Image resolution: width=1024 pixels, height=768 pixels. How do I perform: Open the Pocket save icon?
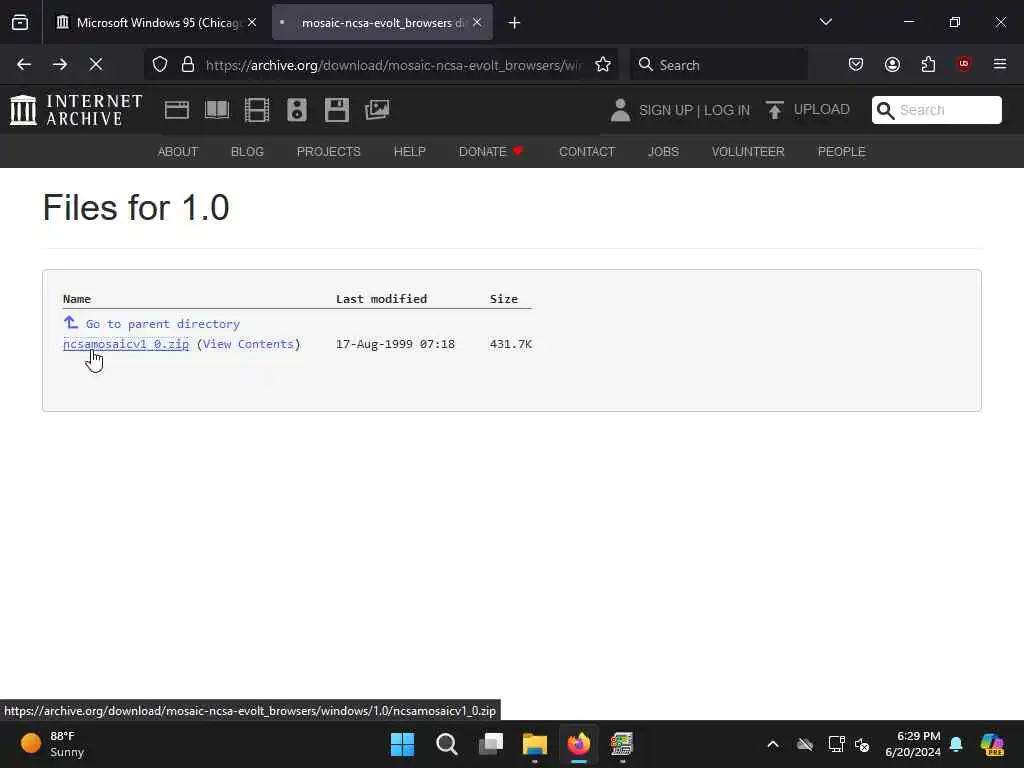[856, 64]
